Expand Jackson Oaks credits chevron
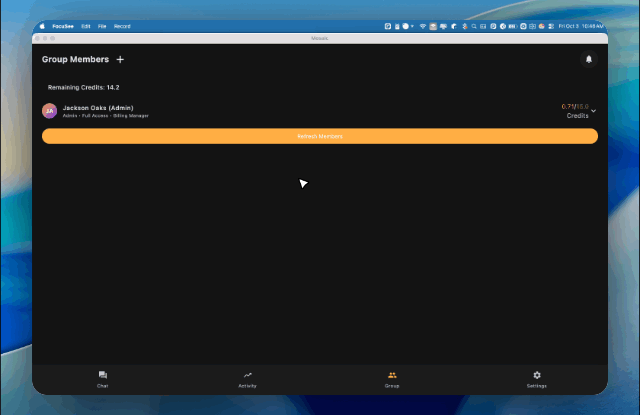This screenshot has width=640, height=415. click(x=593, y=111)
